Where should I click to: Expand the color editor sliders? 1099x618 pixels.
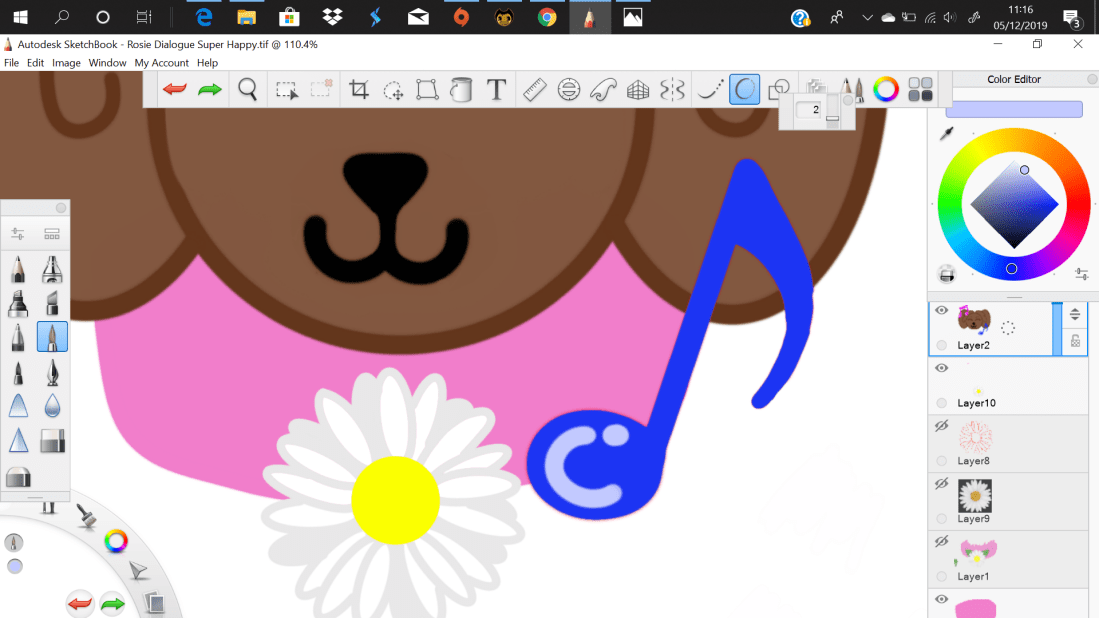1081,273
